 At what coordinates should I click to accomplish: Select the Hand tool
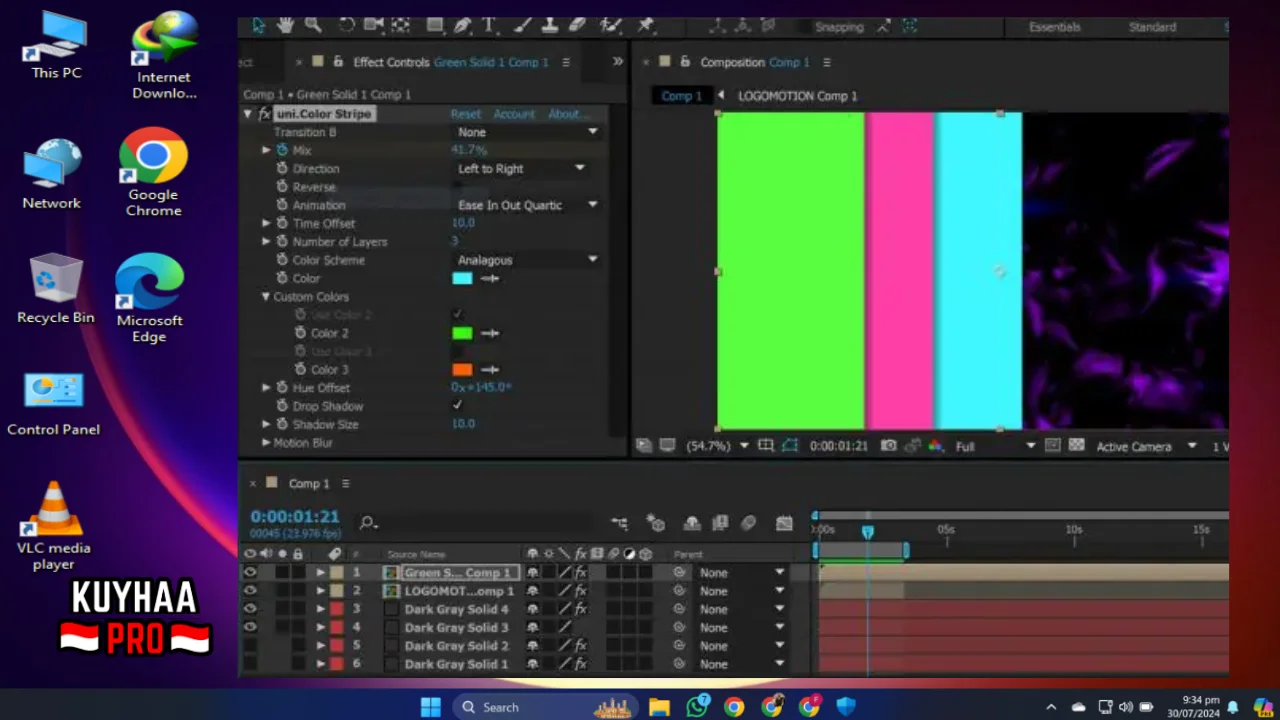pos(285,25)
